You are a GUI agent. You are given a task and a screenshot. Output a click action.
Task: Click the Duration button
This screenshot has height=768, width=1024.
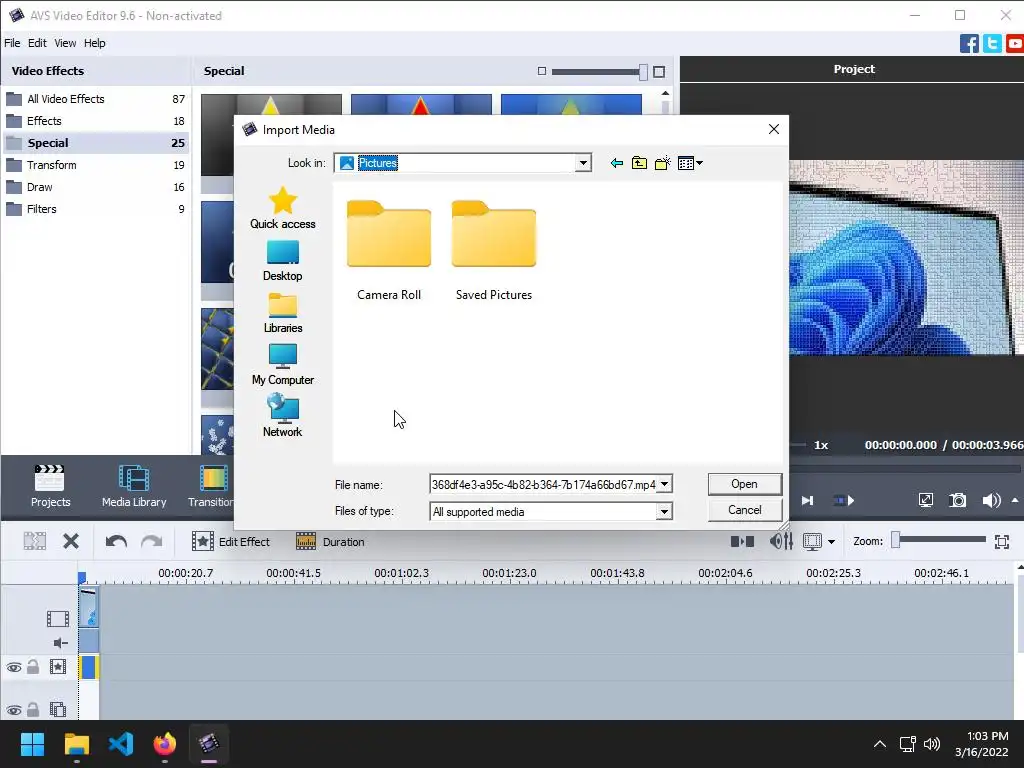[330, 541]
